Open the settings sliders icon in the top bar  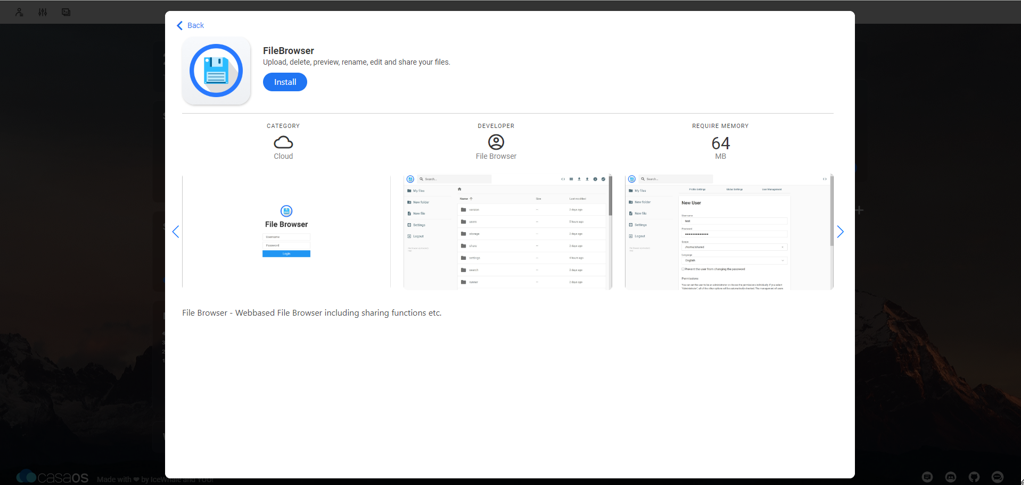tap(42, 12)
